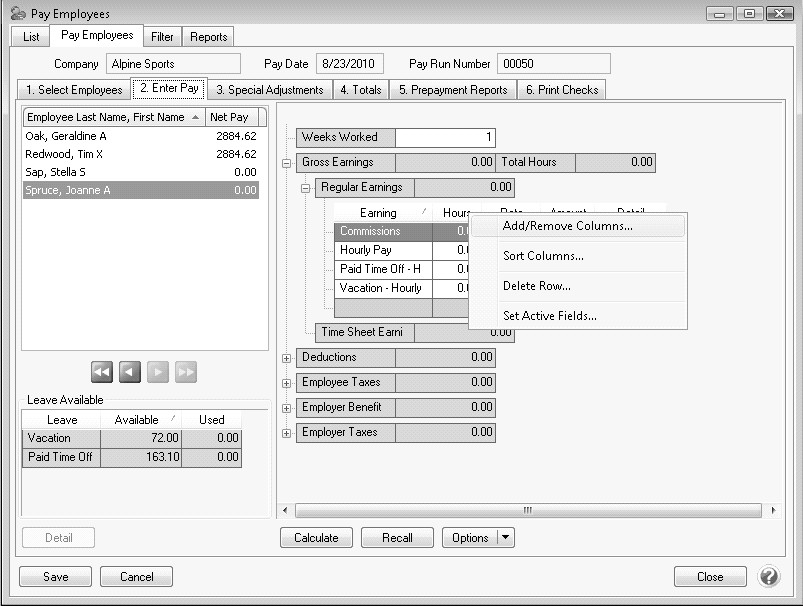Select Sort Columns menu entry
The width and height of the screenshot is (803, 606).
point(543,256)
